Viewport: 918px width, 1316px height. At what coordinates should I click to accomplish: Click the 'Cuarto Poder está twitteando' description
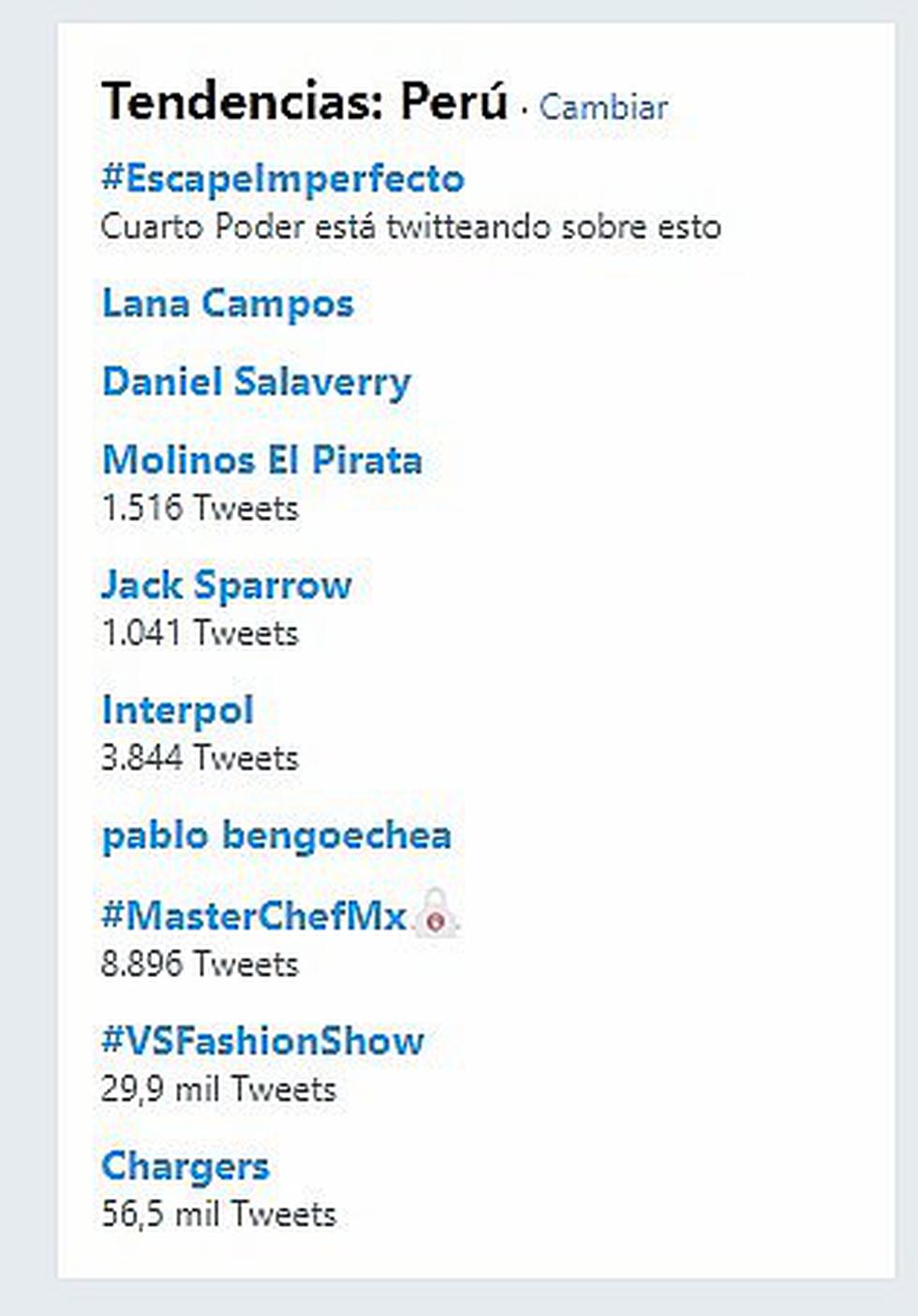[410, 227]
